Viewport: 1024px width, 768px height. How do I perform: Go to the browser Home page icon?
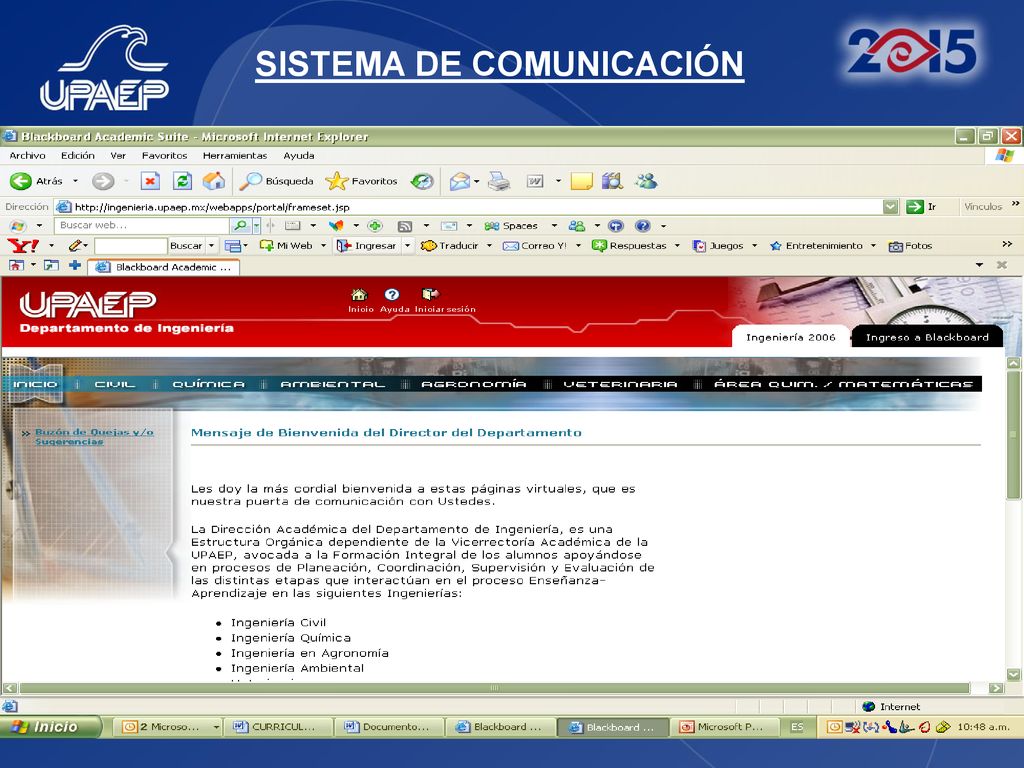click(x=214, y=181)
